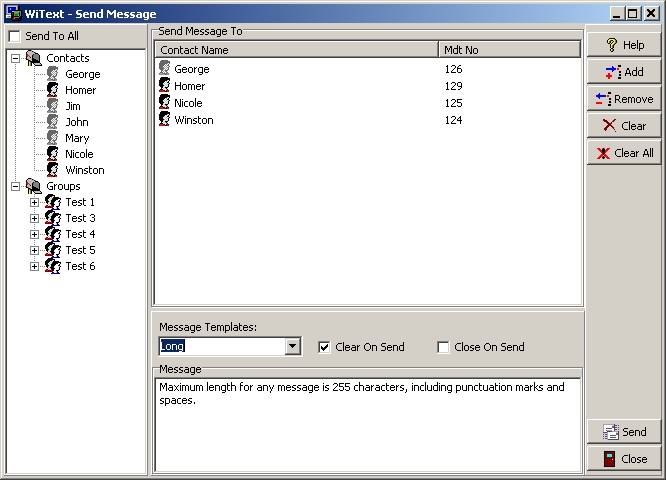Select Jim in the Contacts tree

pos(73,106)
